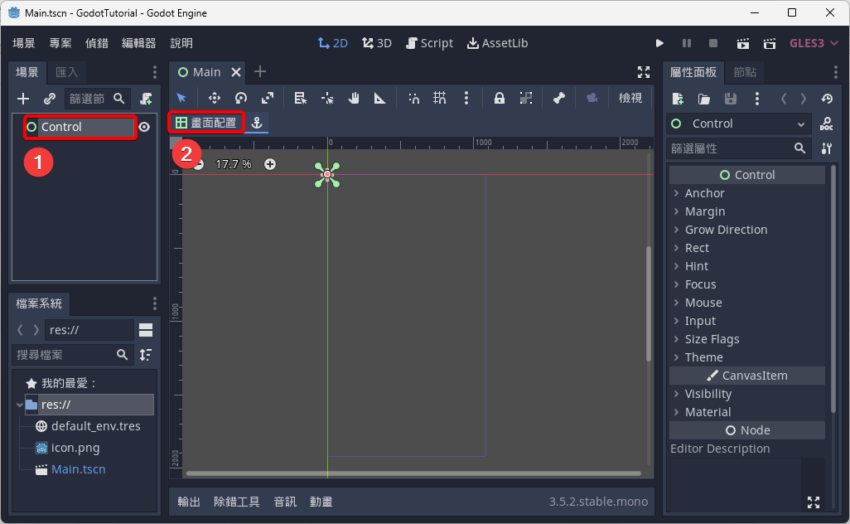Image resolution: width=850 pixels, height=524 pixels.
Task: Load an existing resource in inspector
Action: pyautogui.click(x=704, y=99)
